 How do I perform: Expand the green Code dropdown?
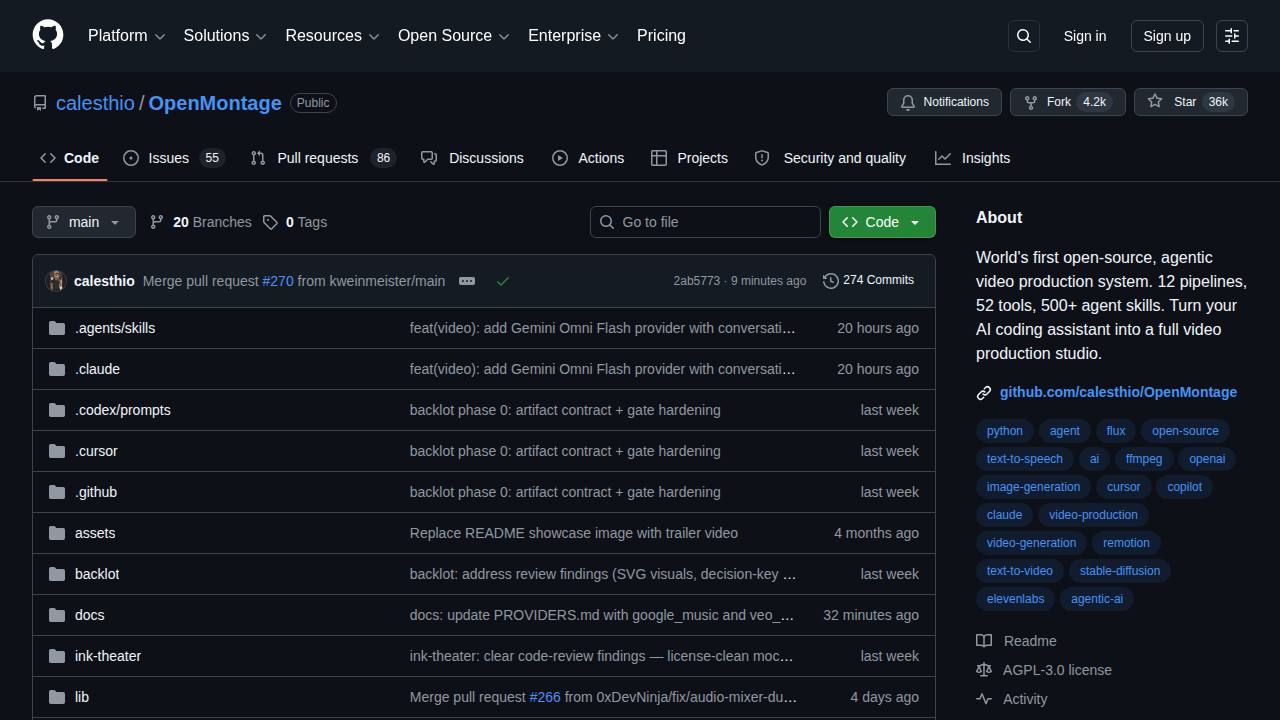[882, 222]
